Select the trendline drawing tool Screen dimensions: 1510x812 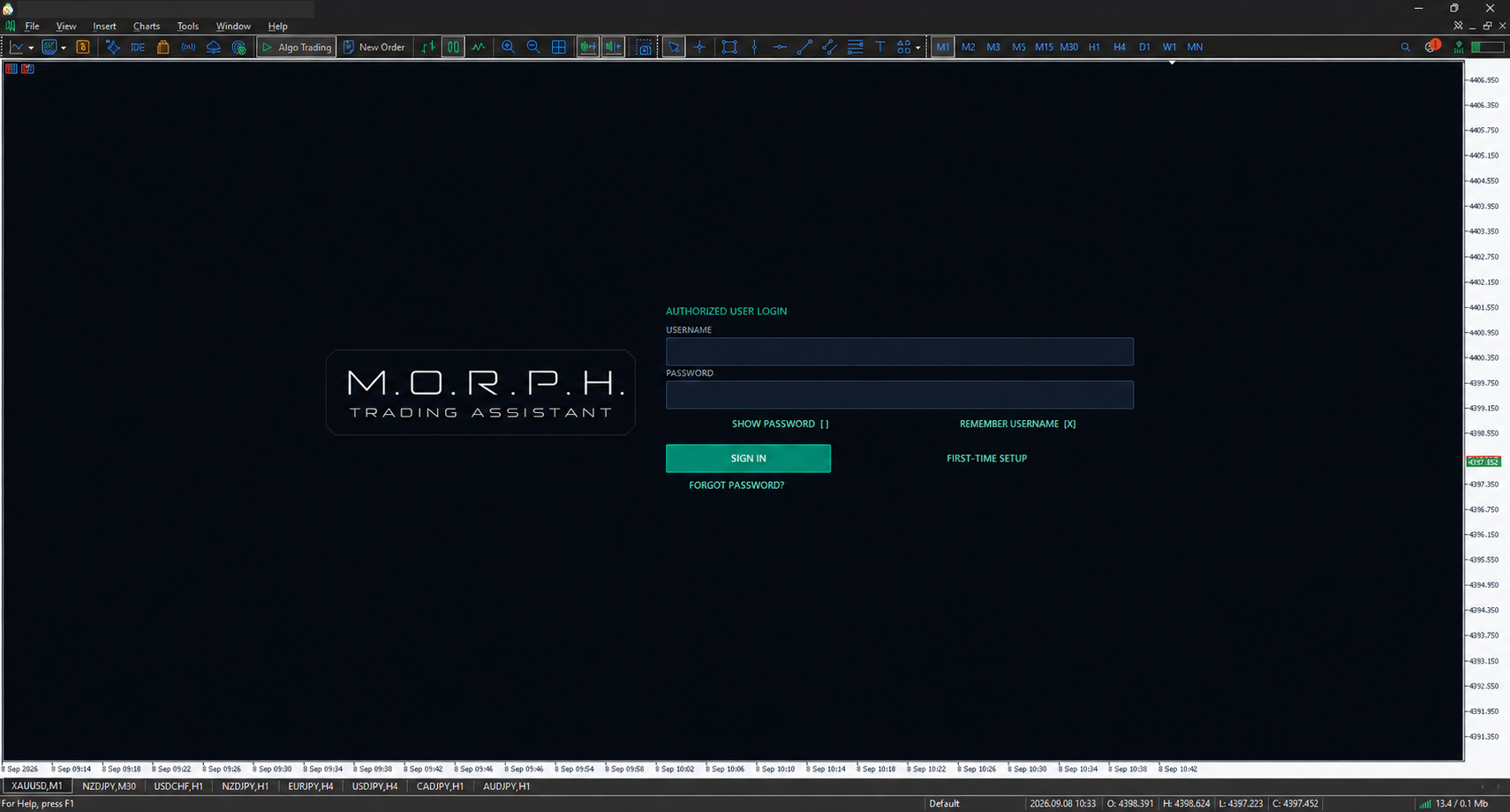tap(804, 47)
